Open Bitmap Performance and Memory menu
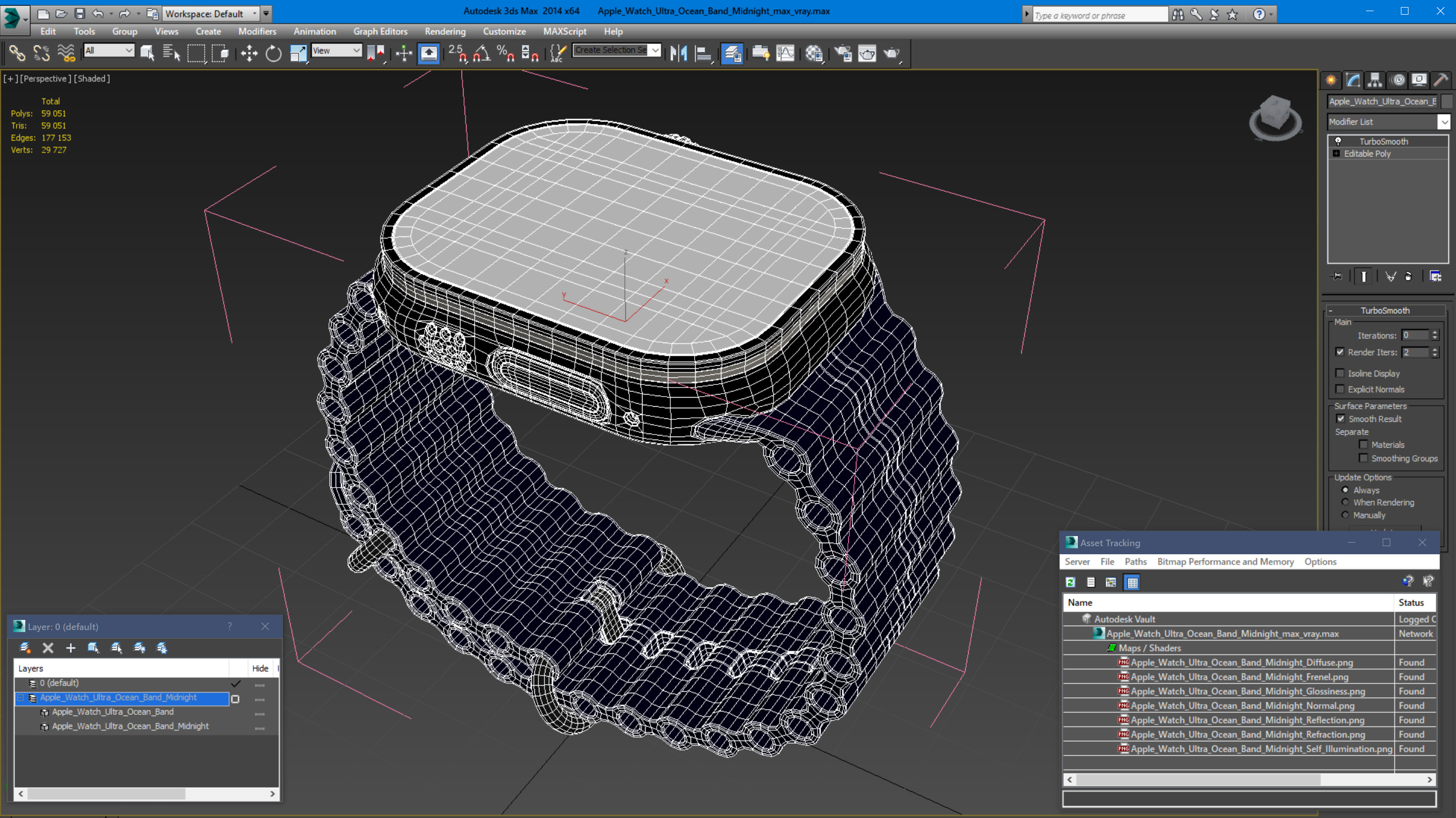The width and height of the screenshot is (1456, 818). tap(1225, 561)
